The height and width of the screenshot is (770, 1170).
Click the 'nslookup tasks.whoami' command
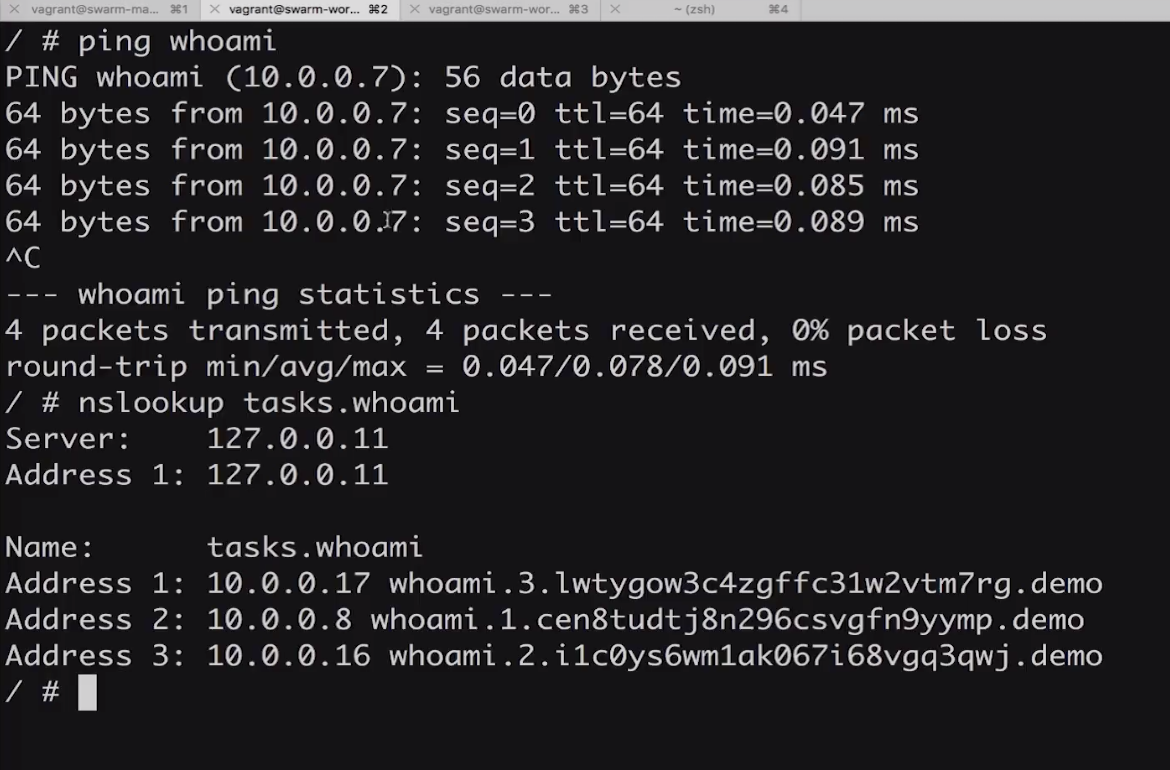(268, 402)
